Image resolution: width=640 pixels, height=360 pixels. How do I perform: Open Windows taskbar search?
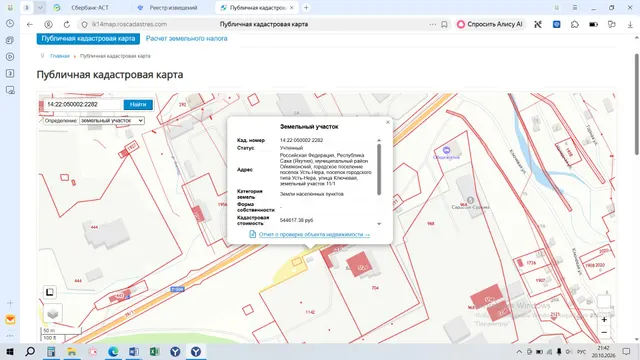click(x=30, y=352)
